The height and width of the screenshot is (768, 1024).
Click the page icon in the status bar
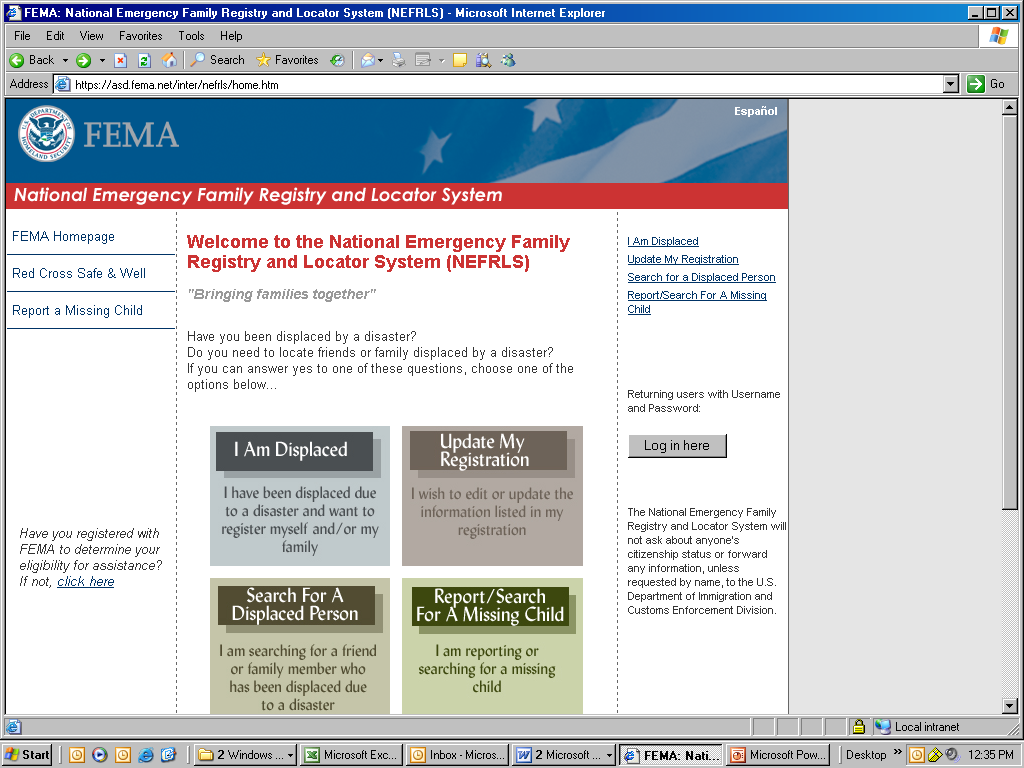tap(14, 726)
